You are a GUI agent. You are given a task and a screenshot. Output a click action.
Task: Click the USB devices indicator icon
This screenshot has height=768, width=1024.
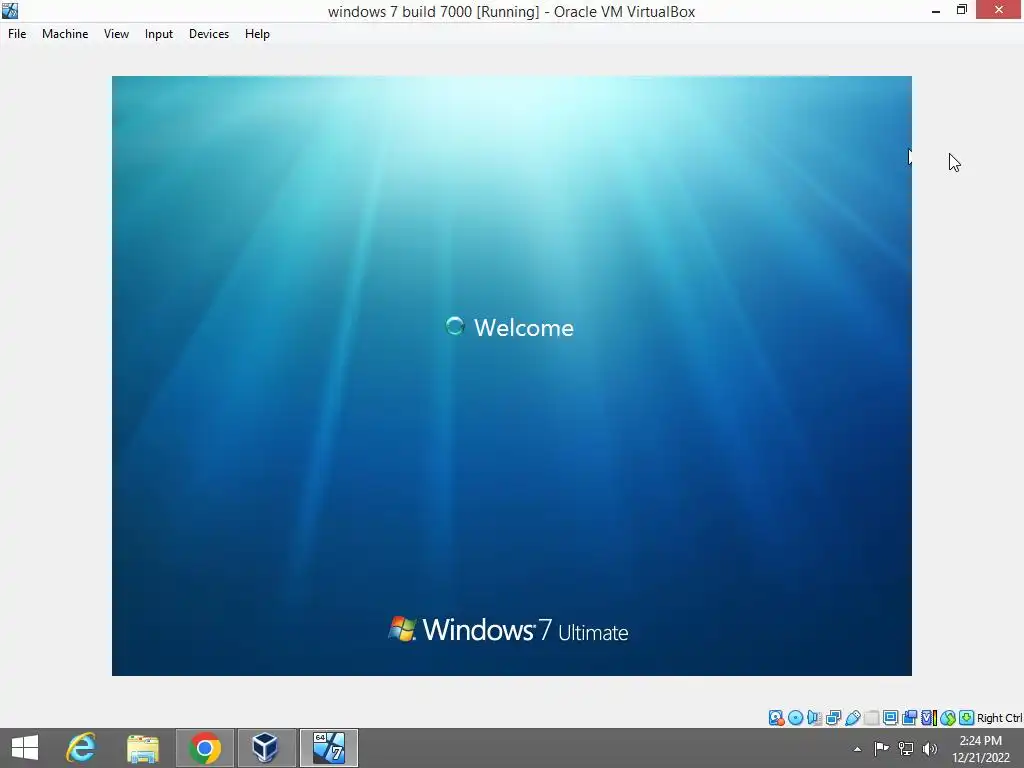tap(852, 718)
